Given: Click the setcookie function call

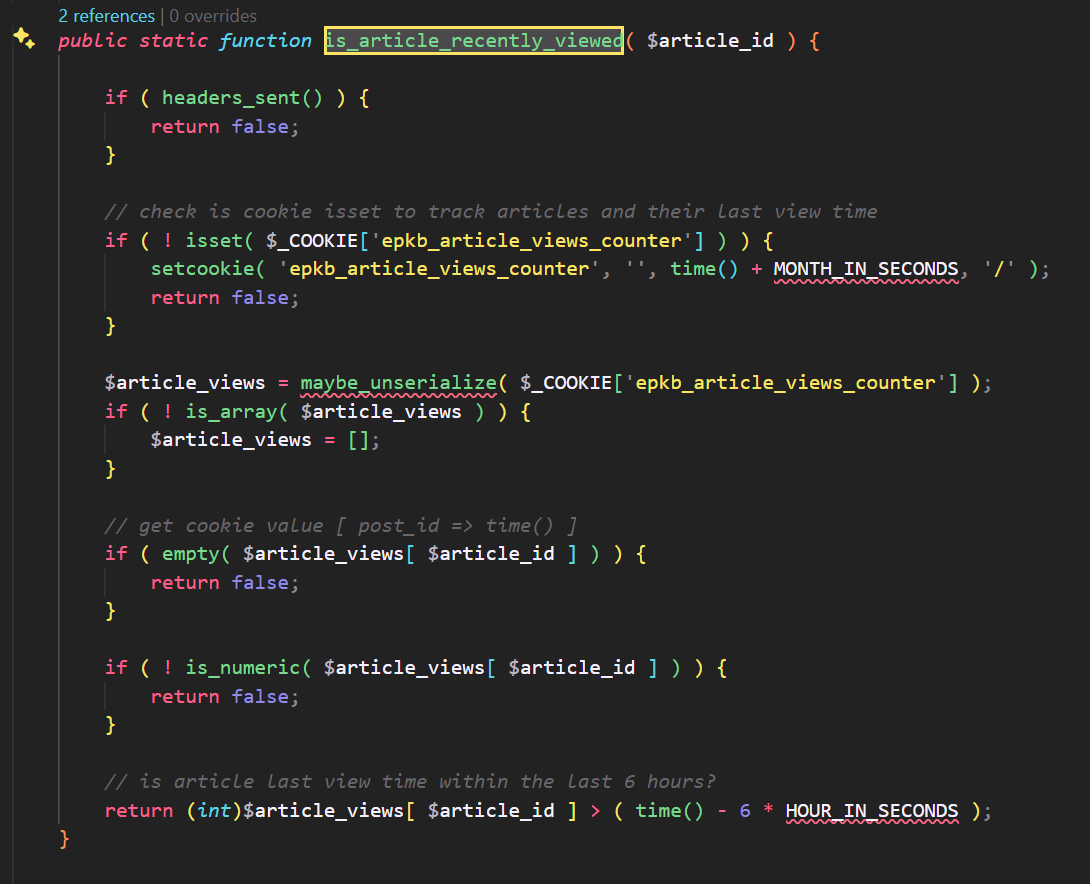Looking at the screenshot, I should point(202,269).
